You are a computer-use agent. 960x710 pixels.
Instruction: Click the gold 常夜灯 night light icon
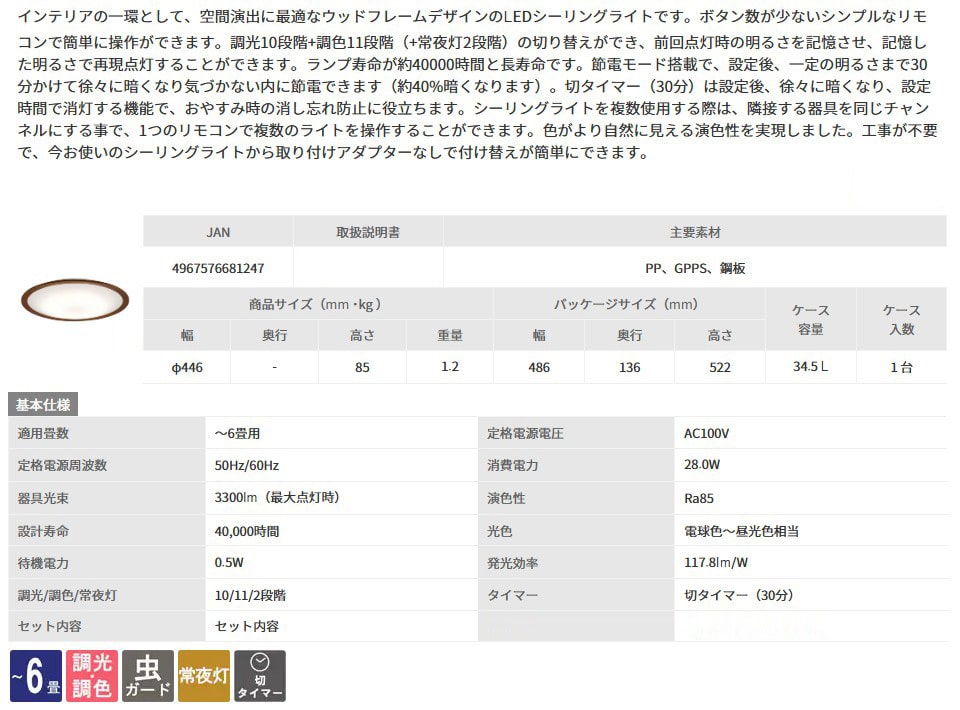click(x=204, y=677)
